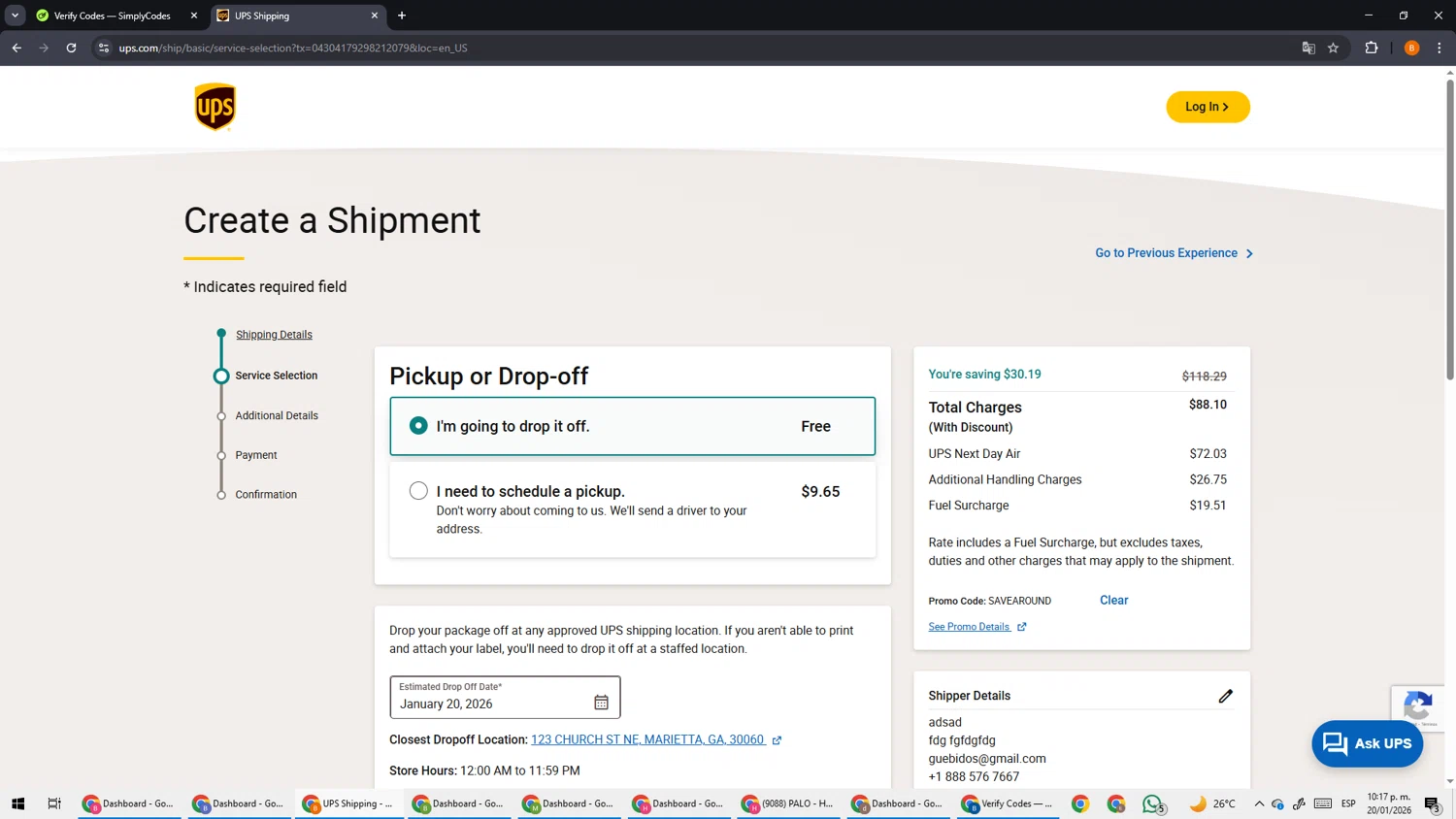Edit Shipper Details with the pencil icon
1456x819 pixels.
coord(1225,696)
